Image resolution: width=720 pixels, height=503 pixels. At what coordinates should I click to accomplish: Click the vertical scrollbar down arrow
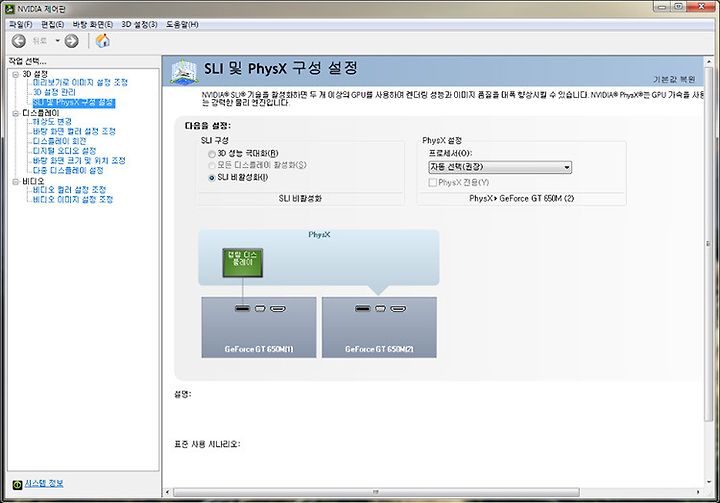[x=709, y=482]
